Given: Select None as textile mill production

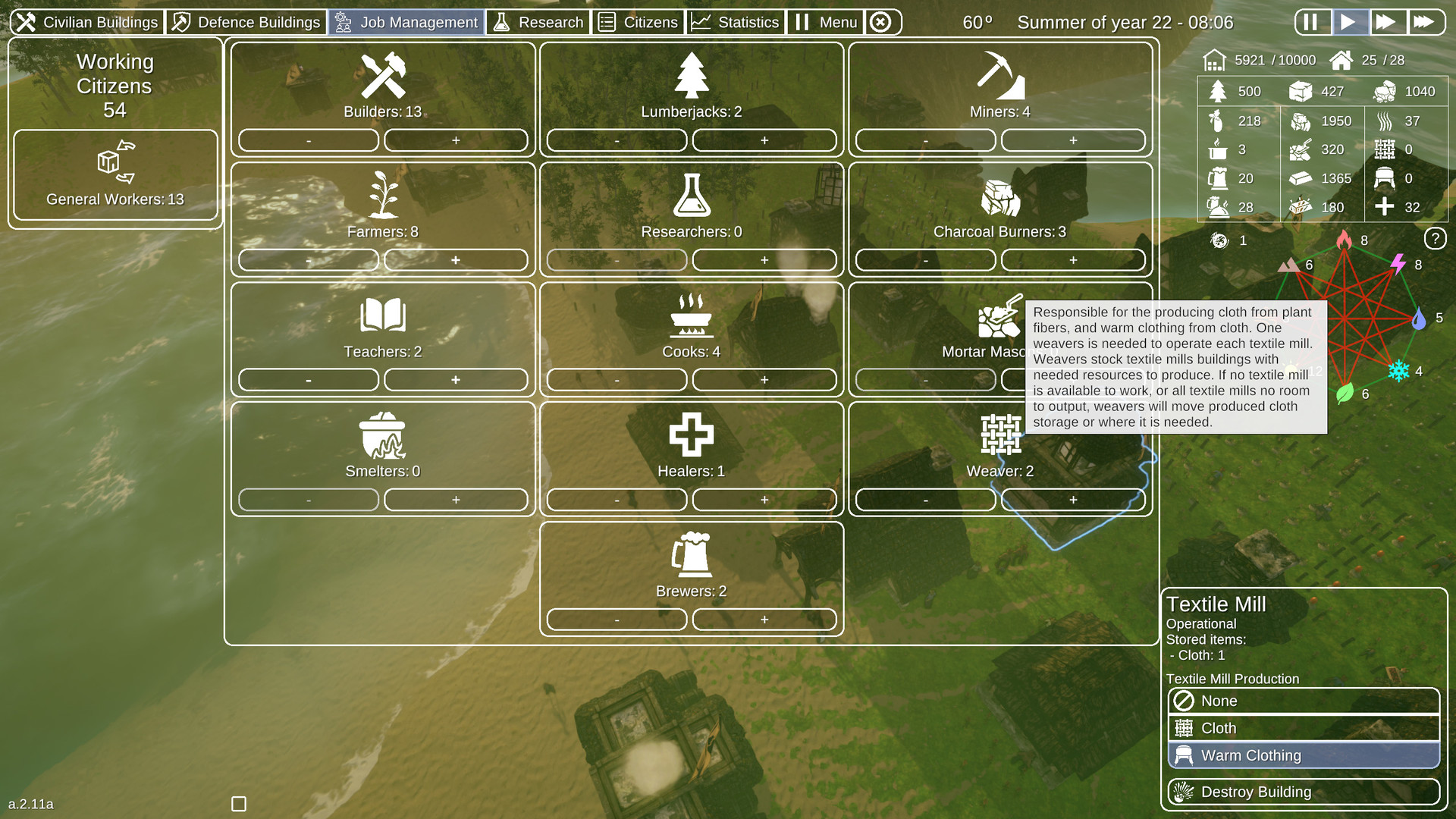Looking at the screenshot, I should [x=1303, y=701].
